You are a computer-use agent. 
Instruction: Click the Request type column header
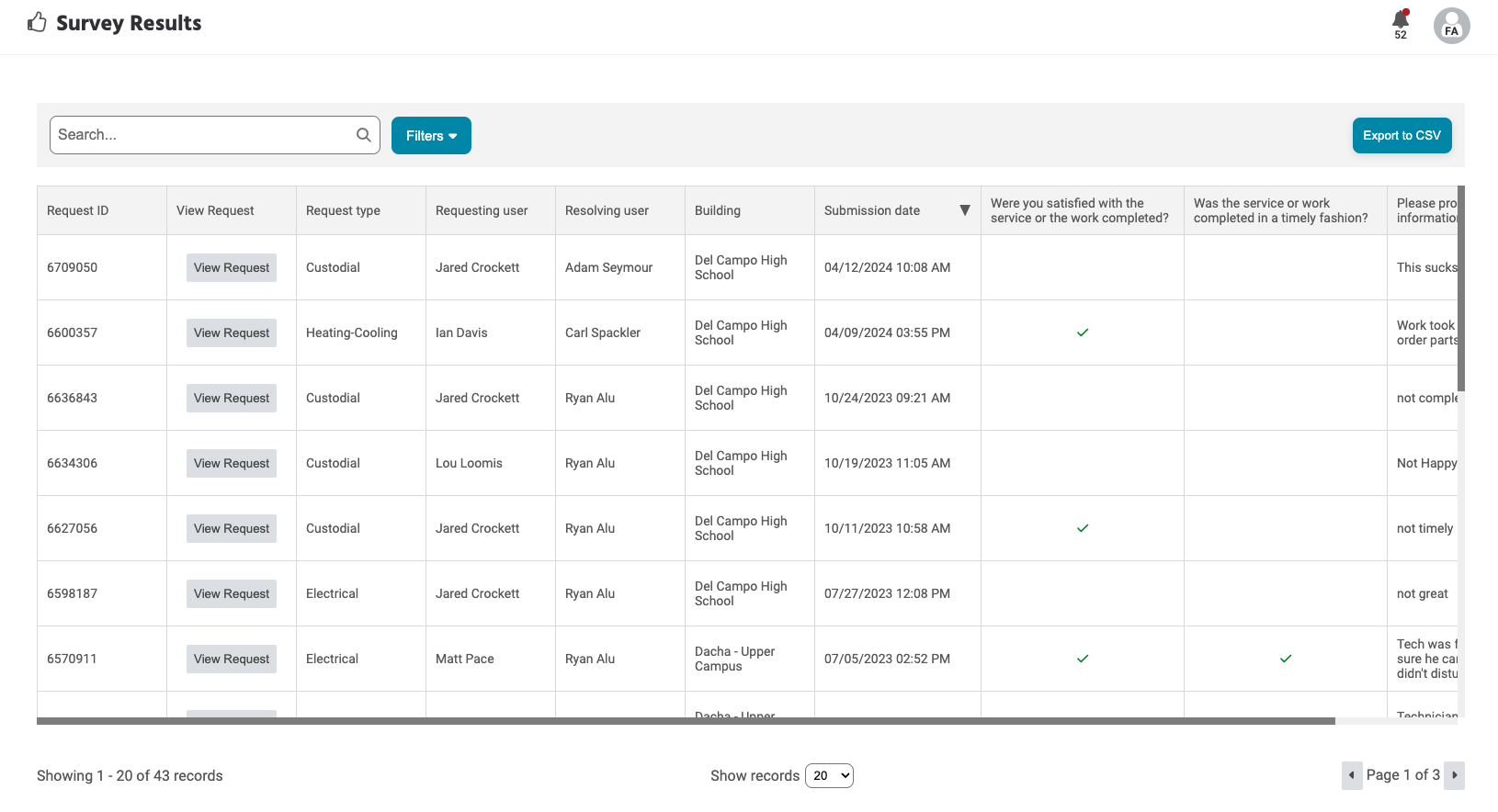pos(343,210)
